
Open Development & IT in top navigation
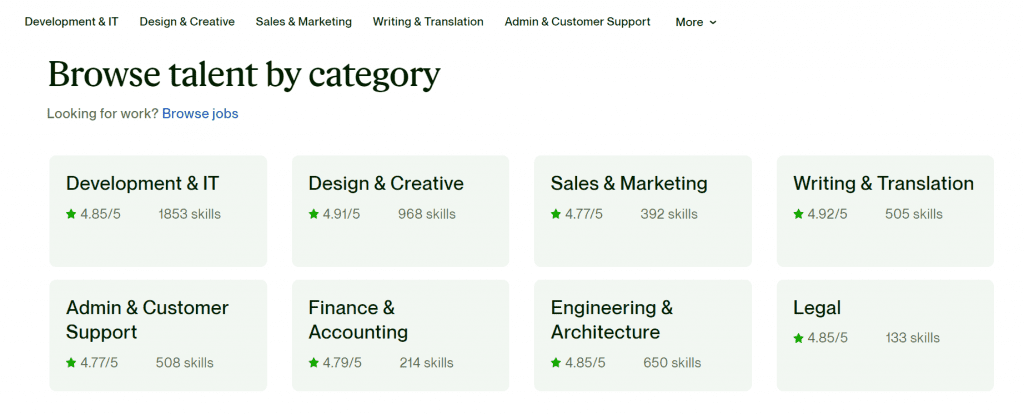click(x=71, y=22)
